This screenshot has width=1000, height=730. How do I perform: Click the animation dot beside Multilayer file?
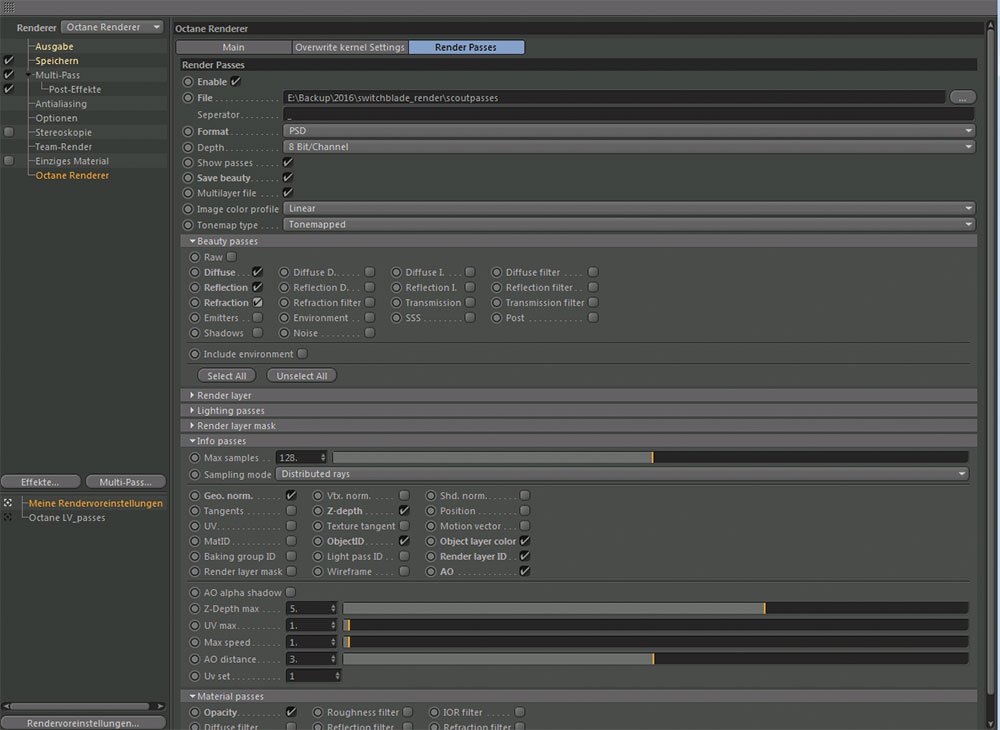(188, 193)
